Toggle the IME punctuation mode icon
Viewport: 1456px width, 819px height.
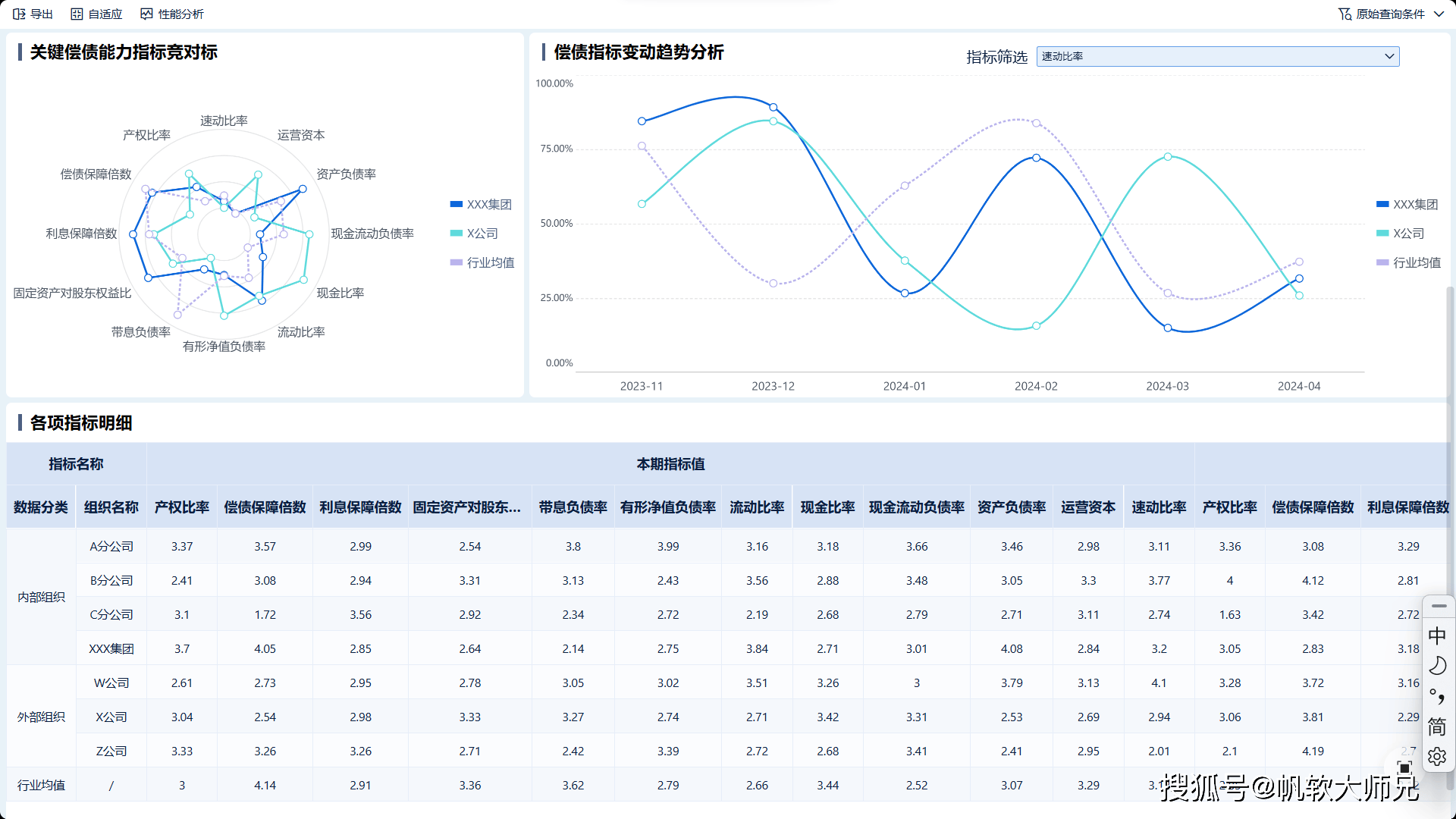click(1437, 696)
